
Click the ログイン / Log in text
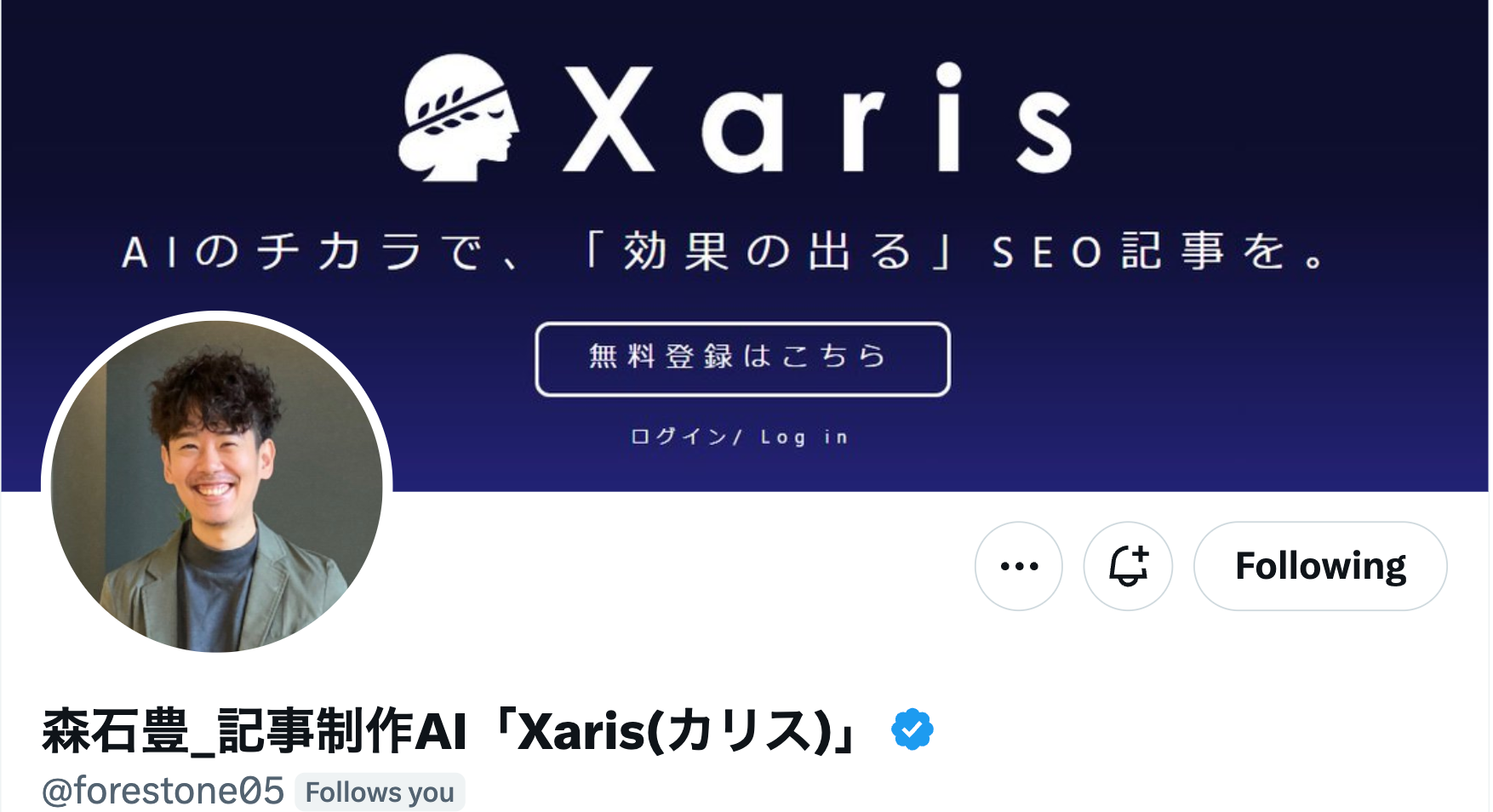click(739, 437)
